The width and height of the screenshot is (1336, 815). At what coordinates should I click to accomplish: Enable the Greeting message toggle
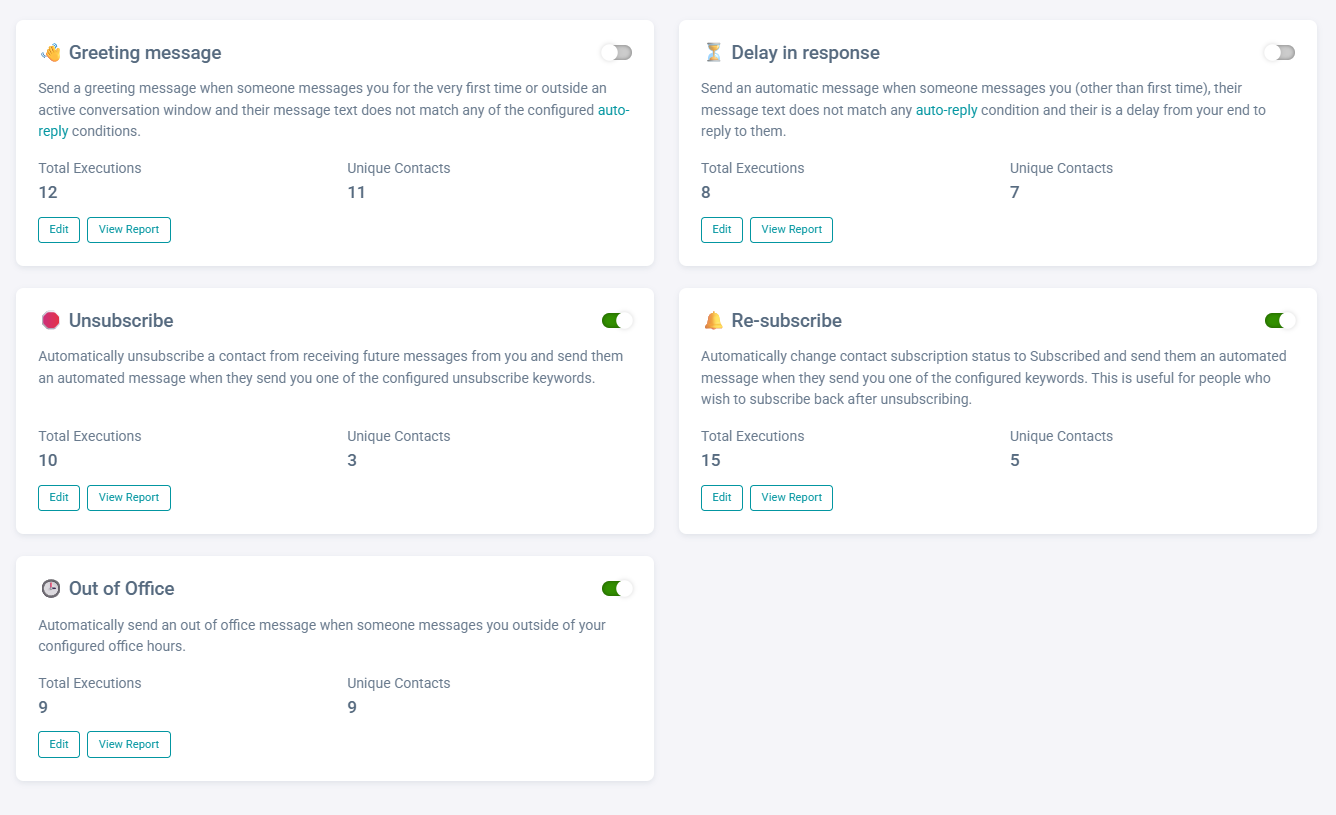point(616,53)
